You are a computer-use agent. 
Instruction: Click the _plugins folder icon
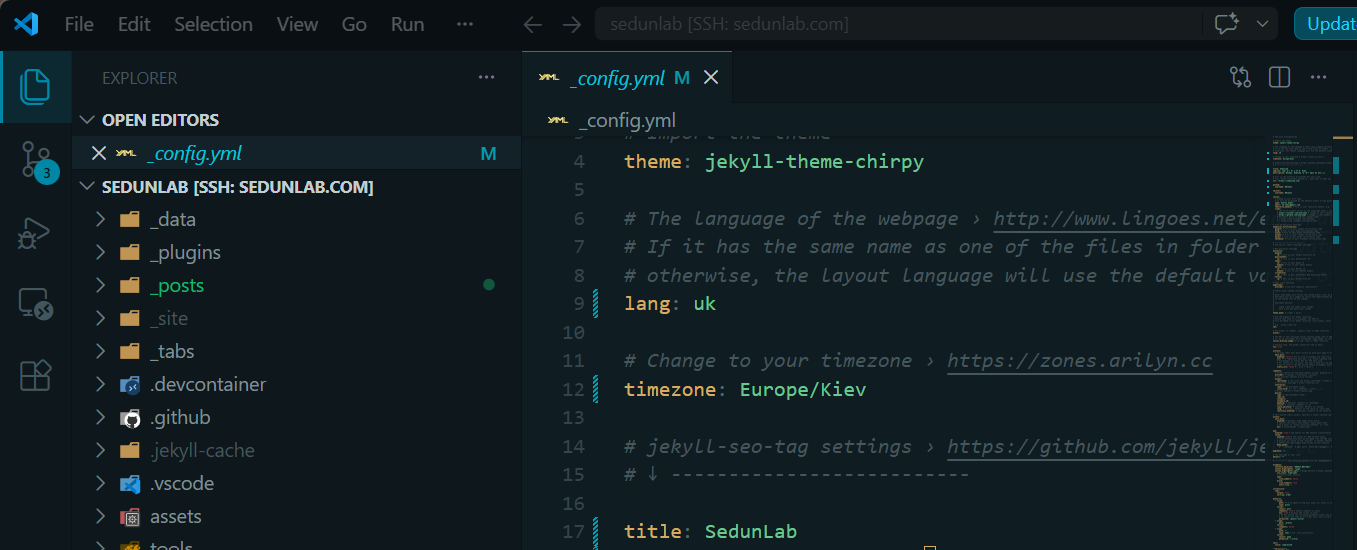pyautogui.click(x=129, y=252)
